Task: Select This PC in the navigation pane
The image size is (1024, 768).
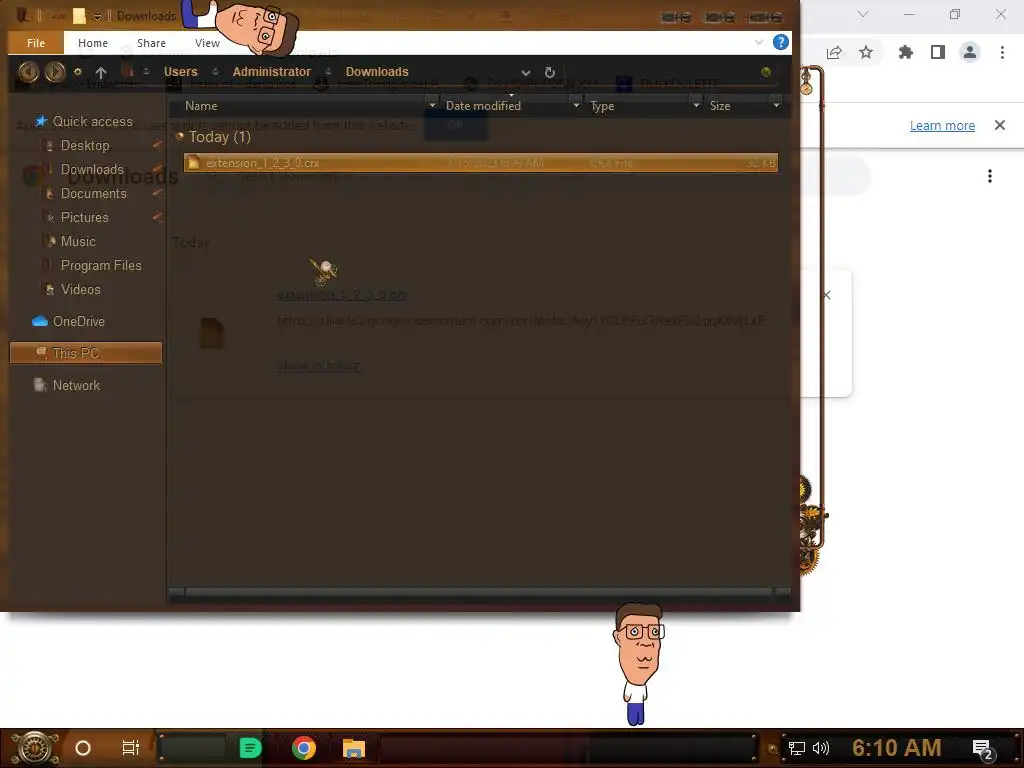Action: [x=86, y=353]
